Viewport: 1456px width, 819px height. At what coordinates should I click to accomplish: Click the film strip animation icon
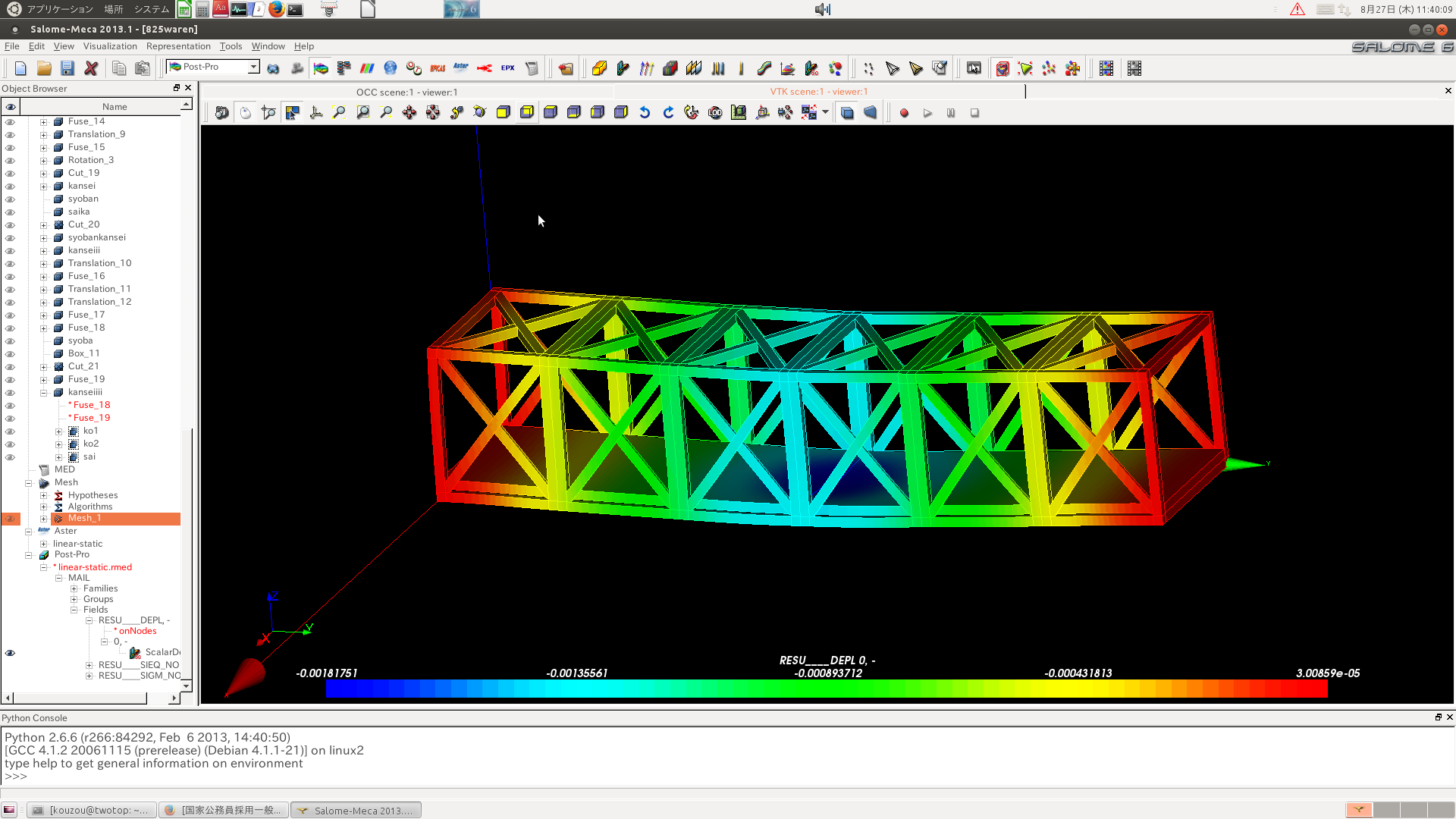tap(1106, 68)
